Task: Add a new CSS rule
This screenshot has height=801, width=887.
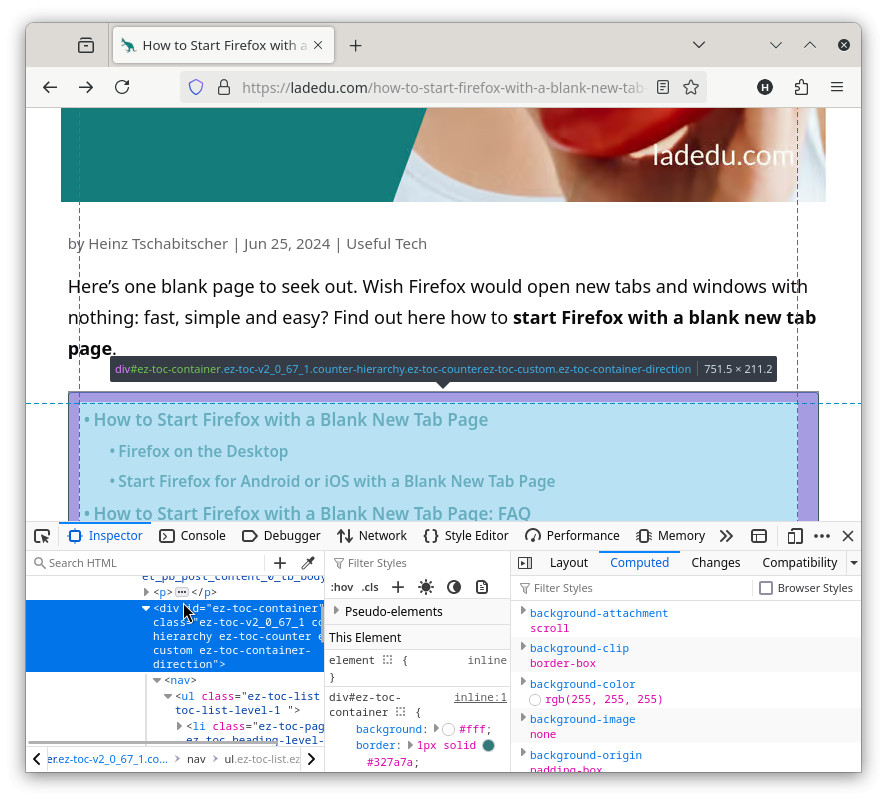Action: point(398,587)
